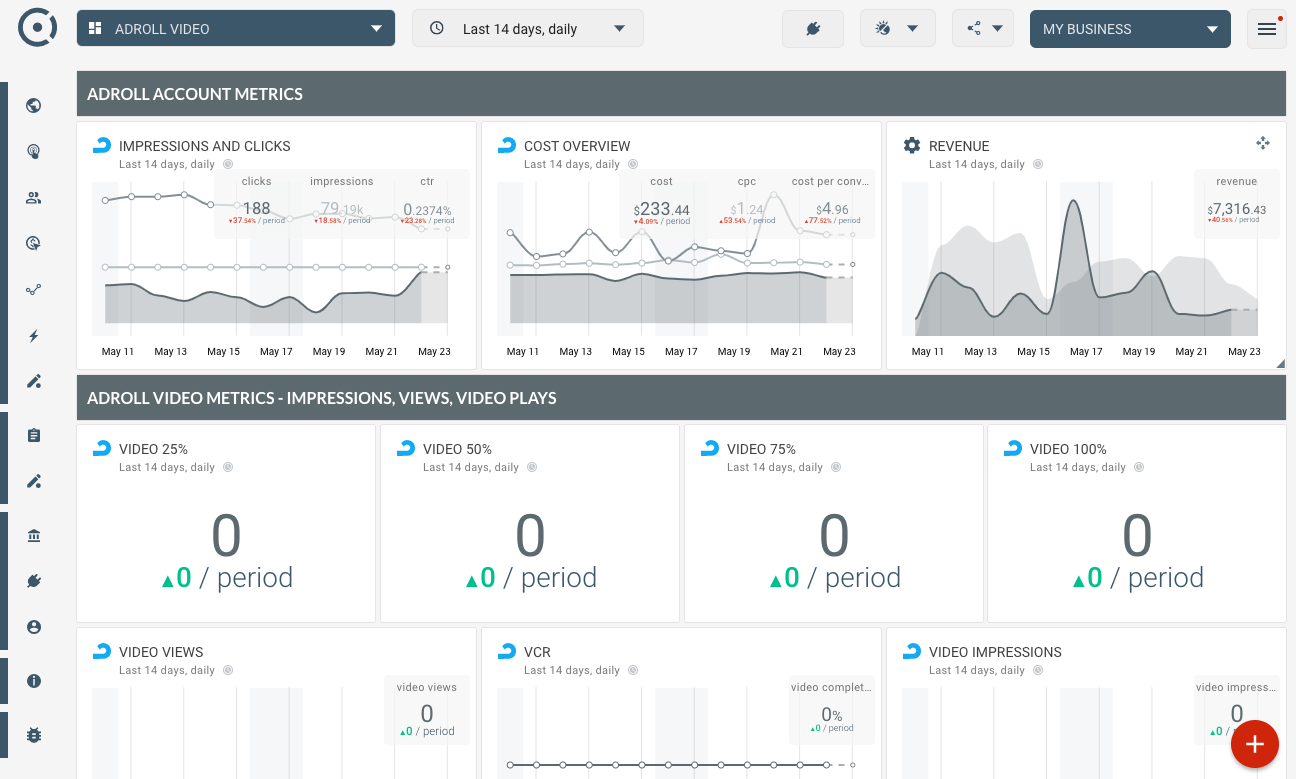Open the info circle icon in the sidebar
The image size is (1296, 779).
(34, 681)
